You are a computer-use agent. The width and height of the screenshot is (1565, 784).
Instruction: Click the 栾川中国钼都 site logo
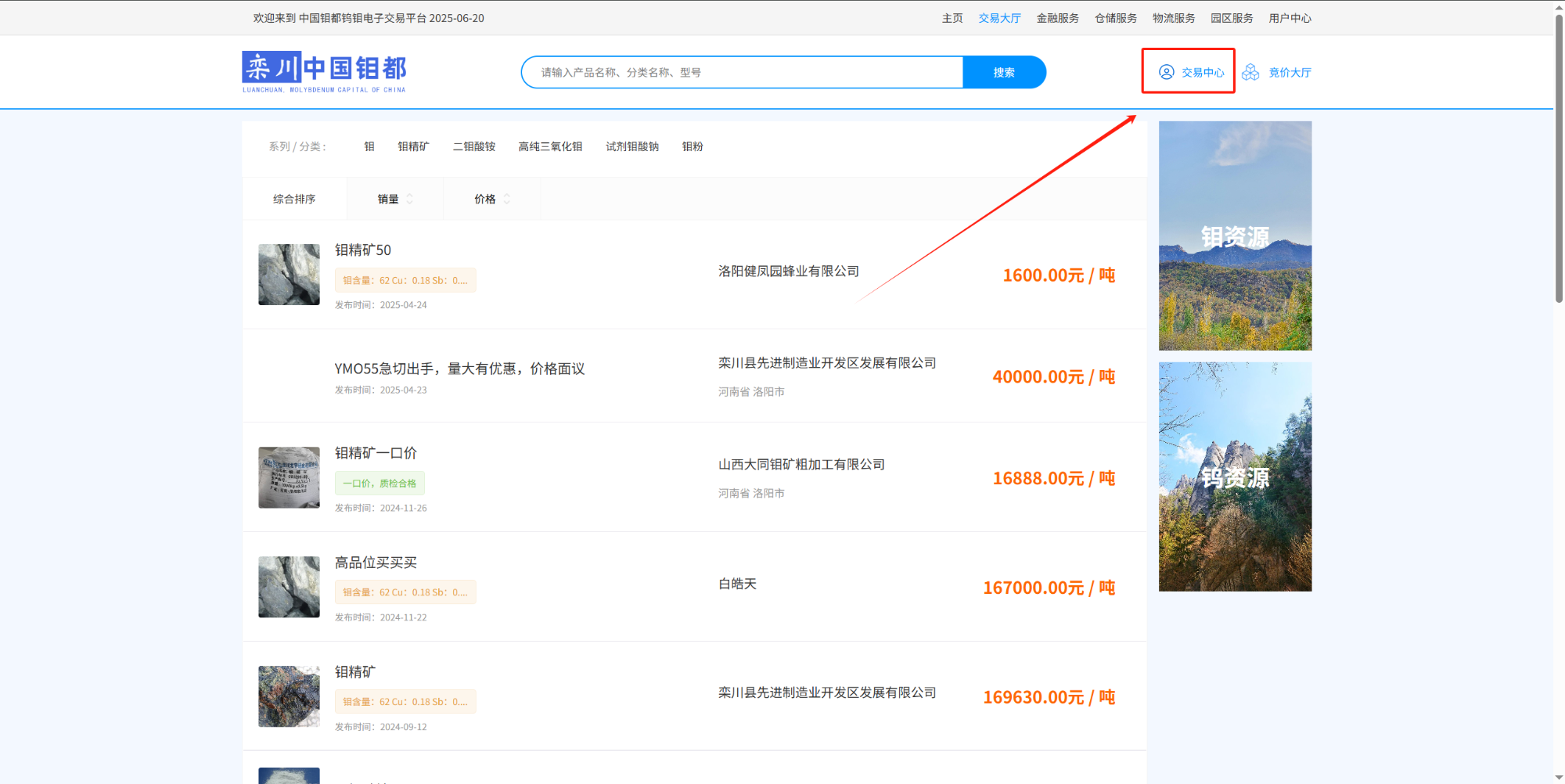click(324, 72)
